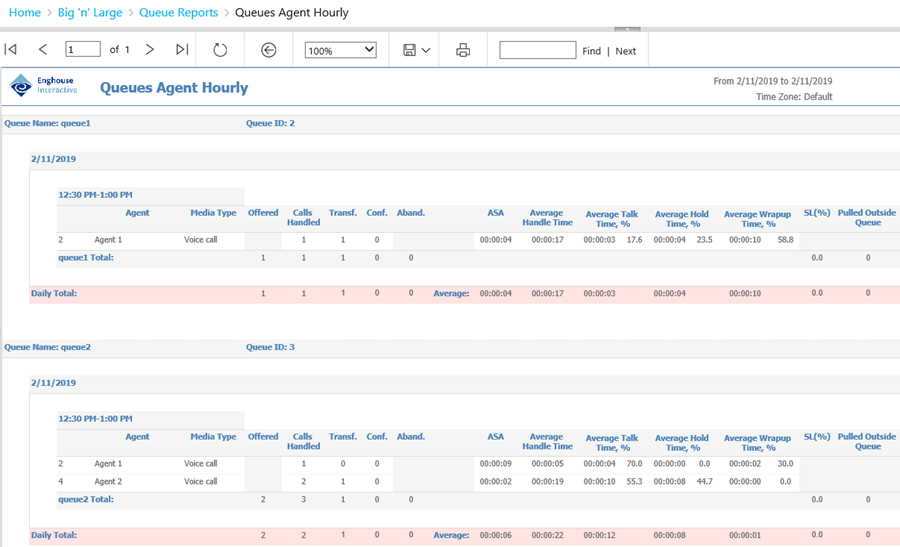Go to the Queue Reports breadcrumb
This screenshot has width=900, height=547.
[178, 13]
